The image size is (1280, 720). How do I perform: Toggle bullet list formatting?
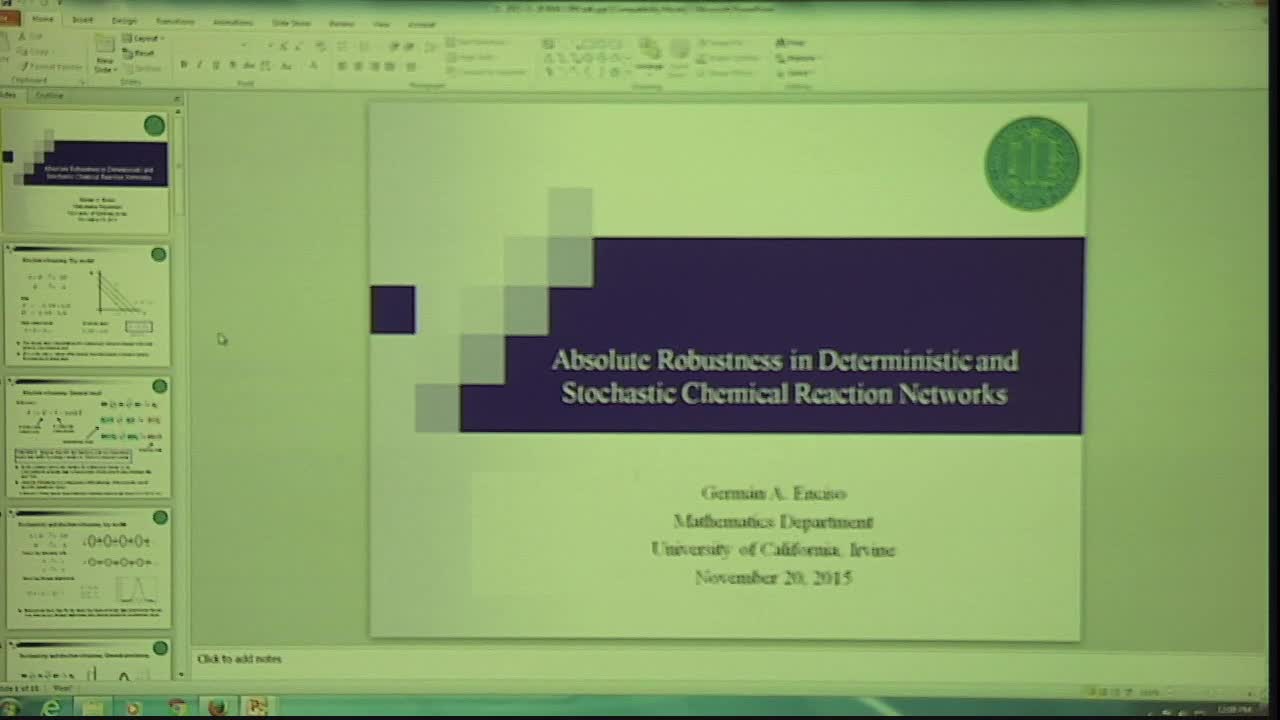click(341, 43)
